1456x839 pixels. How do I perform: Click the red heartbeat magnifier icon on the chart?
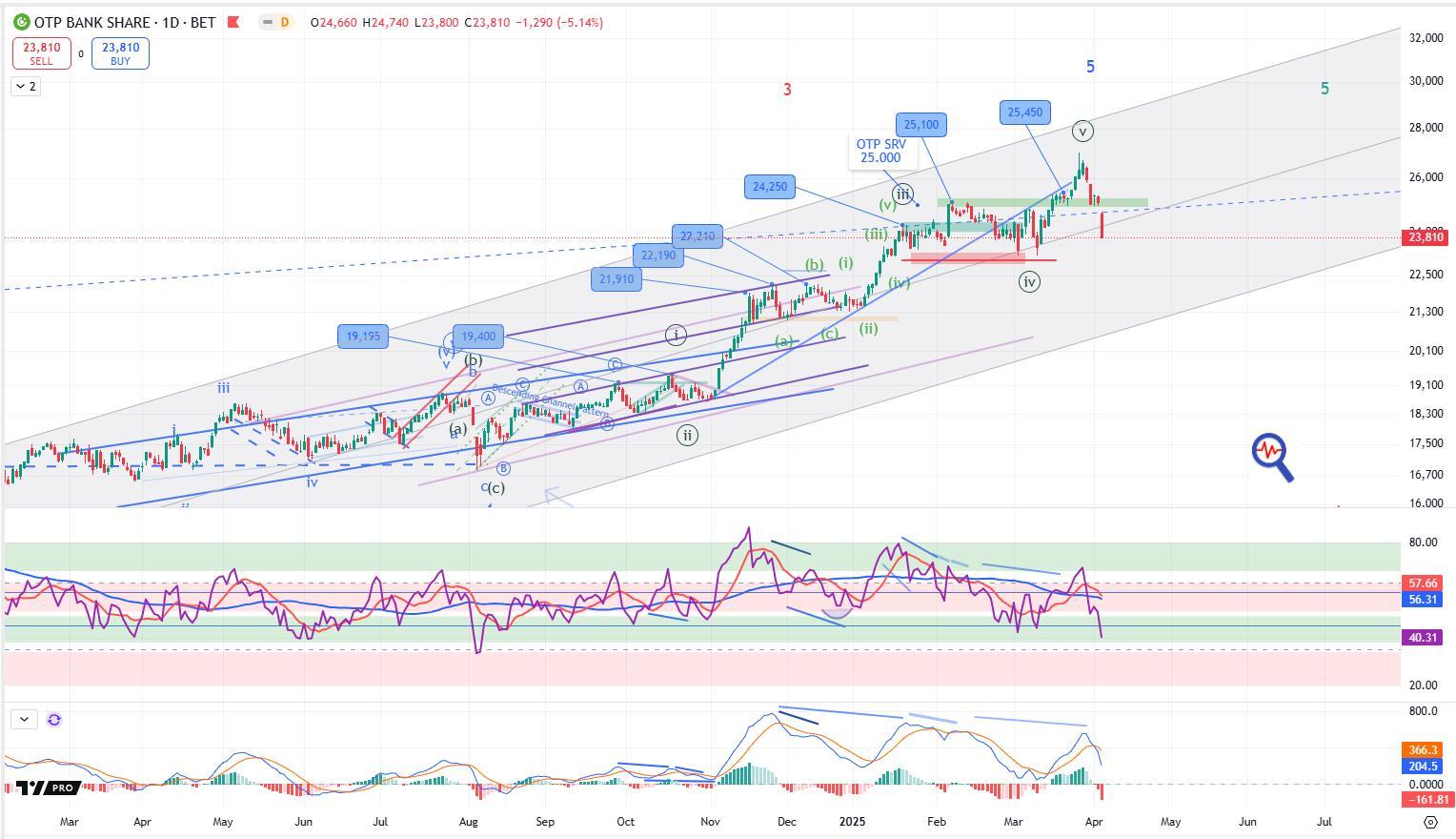coord(1273,458)
